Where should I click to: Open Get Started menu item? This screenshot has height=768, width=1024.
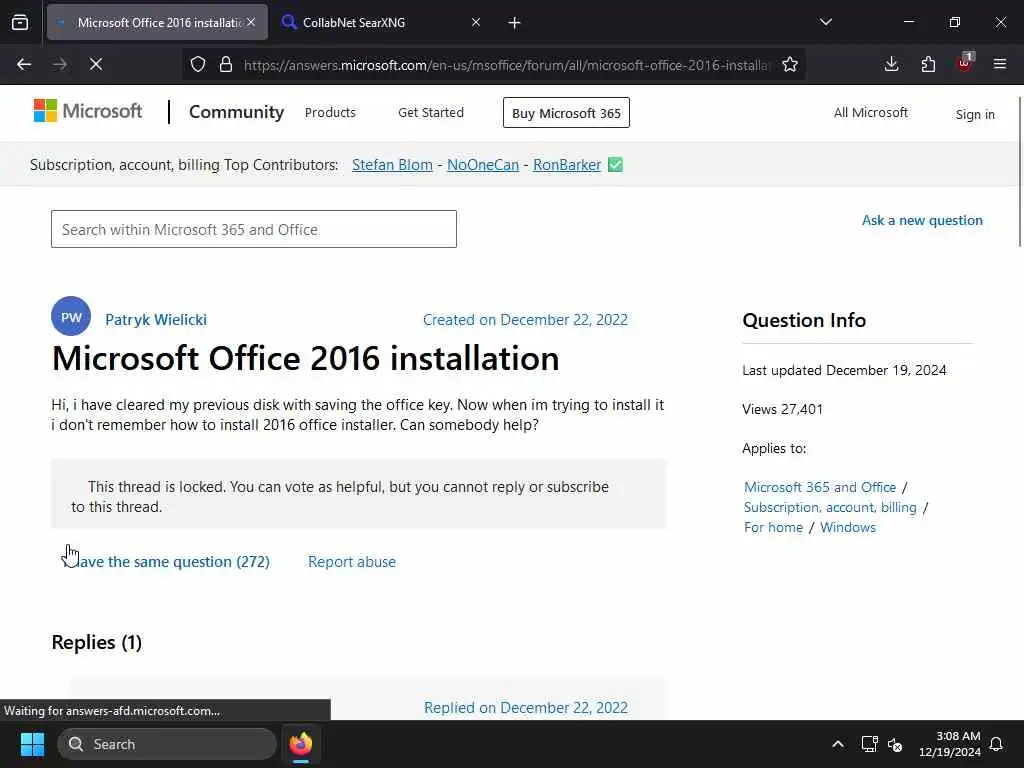(431, 112)
